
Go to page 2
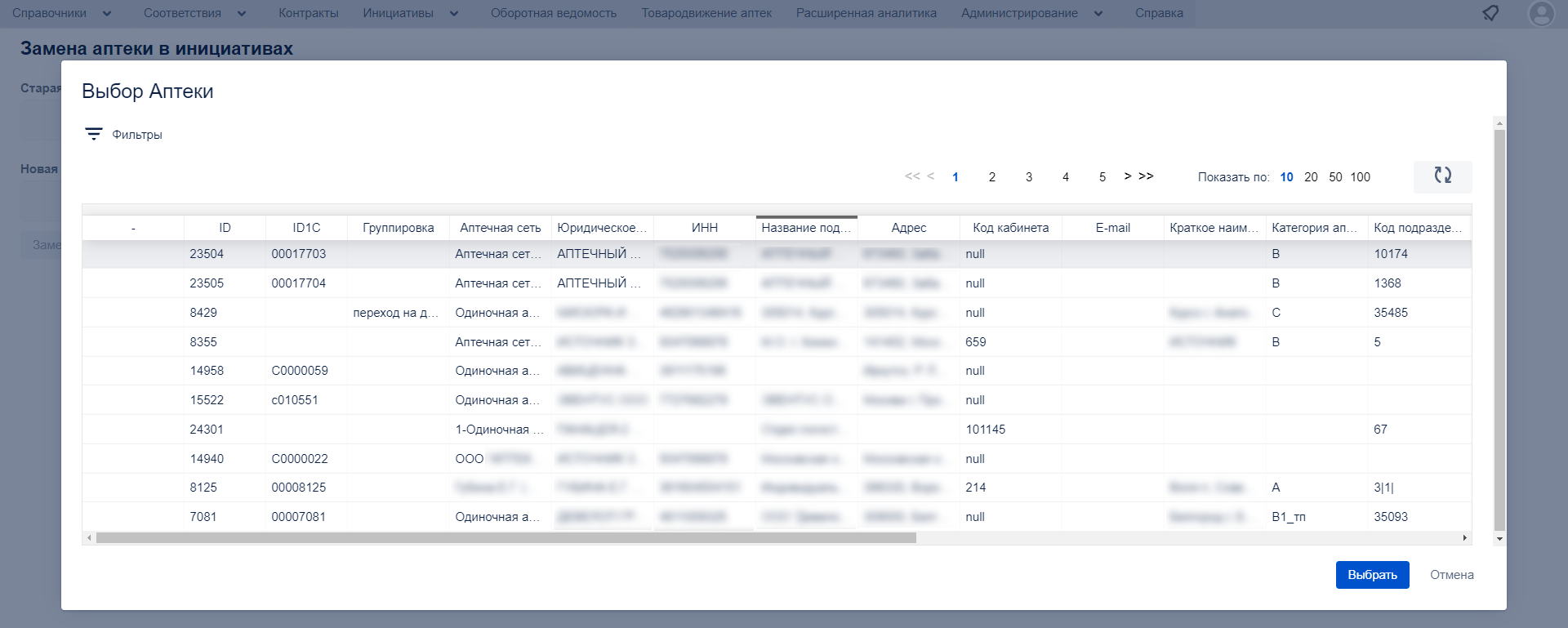(x=992, y=177)
